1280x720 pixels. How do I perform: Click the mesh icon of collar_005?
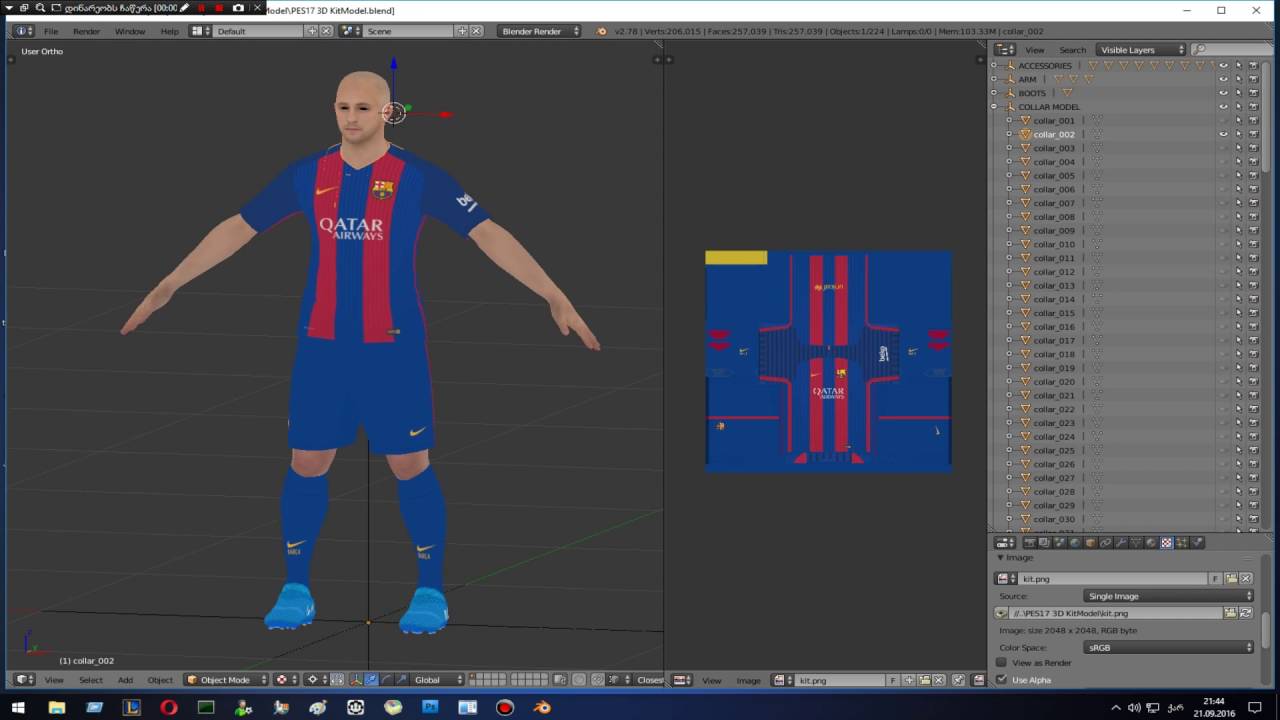(1025, 175)
